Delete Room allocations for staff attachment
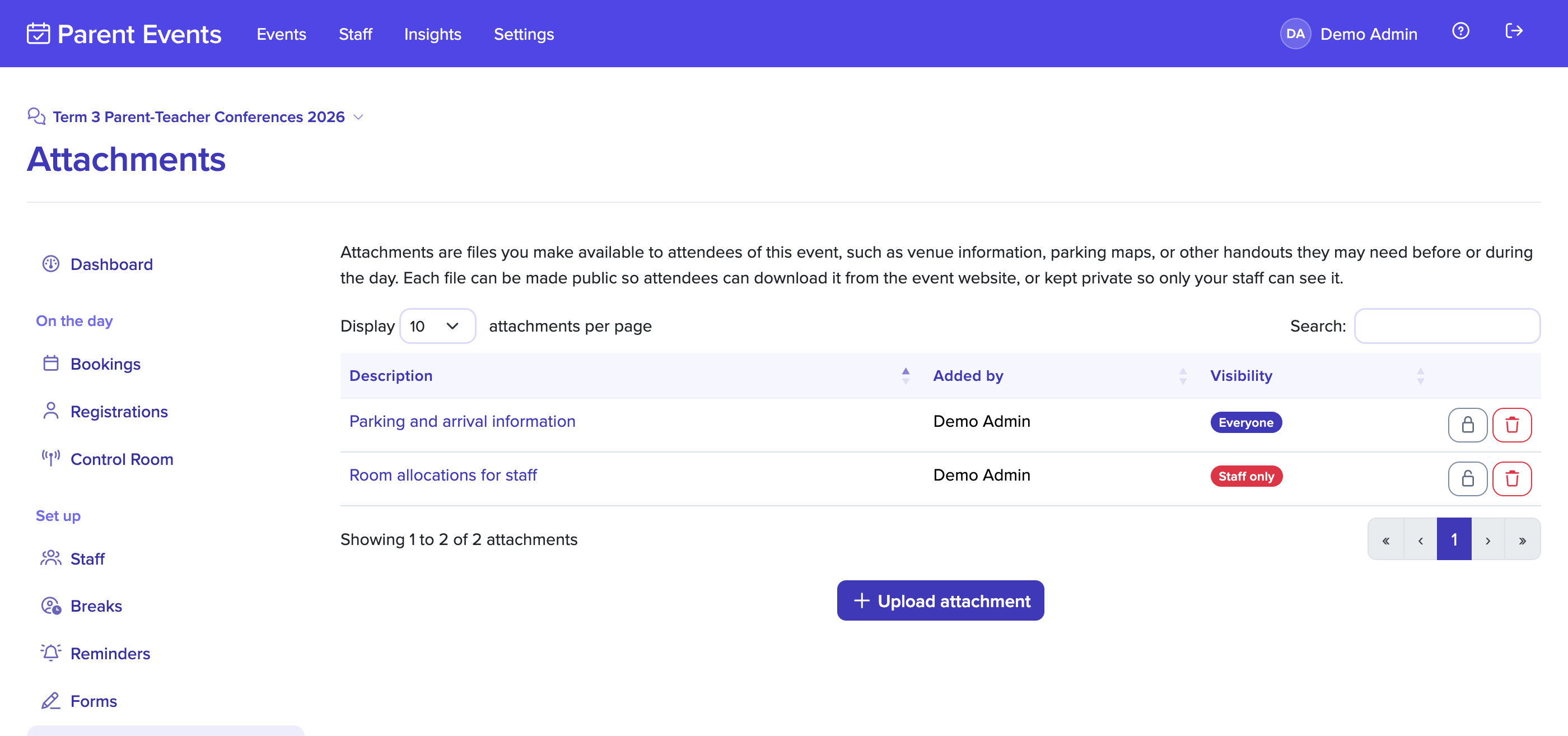This screenshot has width=1568, height=736. (1511, 478)
